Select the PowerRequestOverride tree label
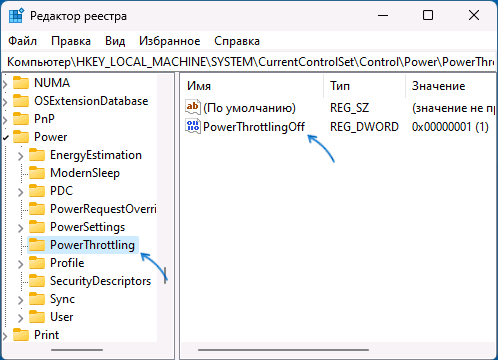 103,209
